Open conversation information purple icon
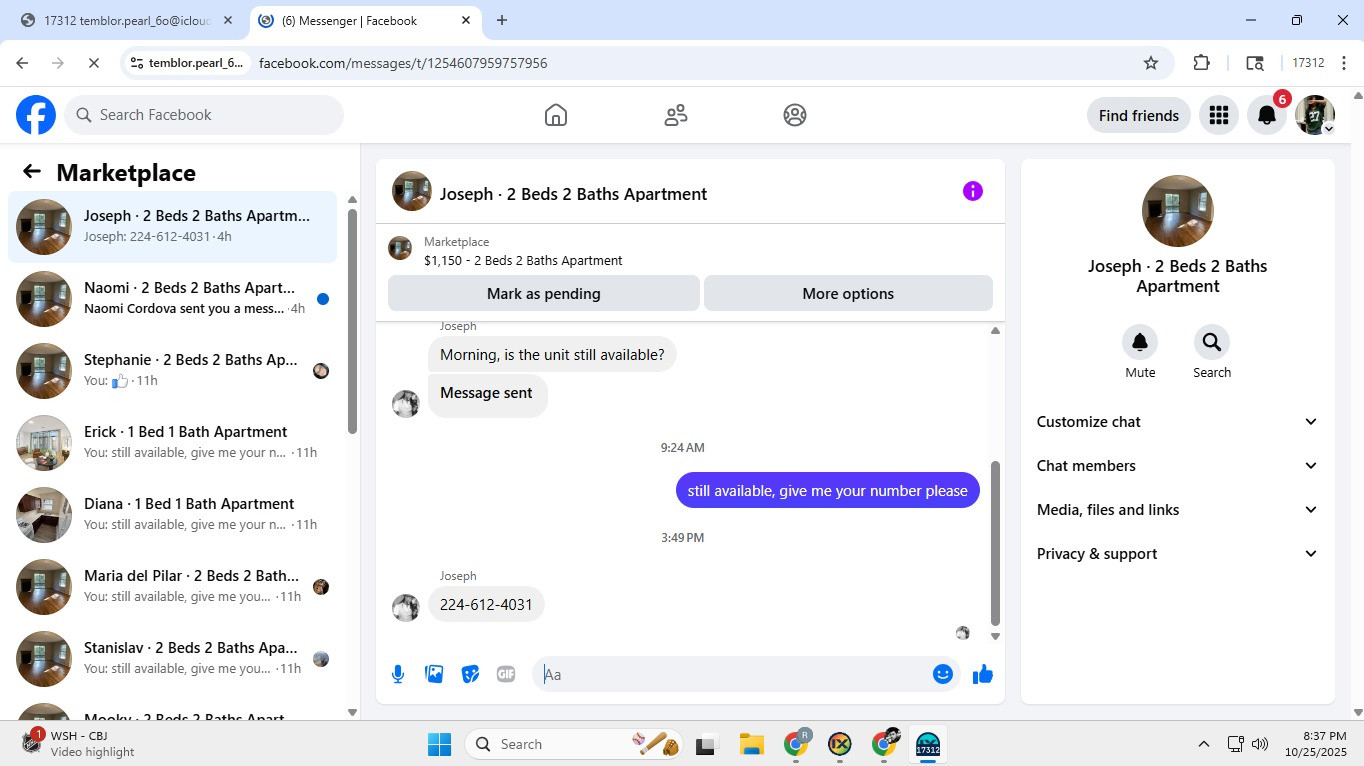Screen dimensions: 1364x766 click(973, 191)
